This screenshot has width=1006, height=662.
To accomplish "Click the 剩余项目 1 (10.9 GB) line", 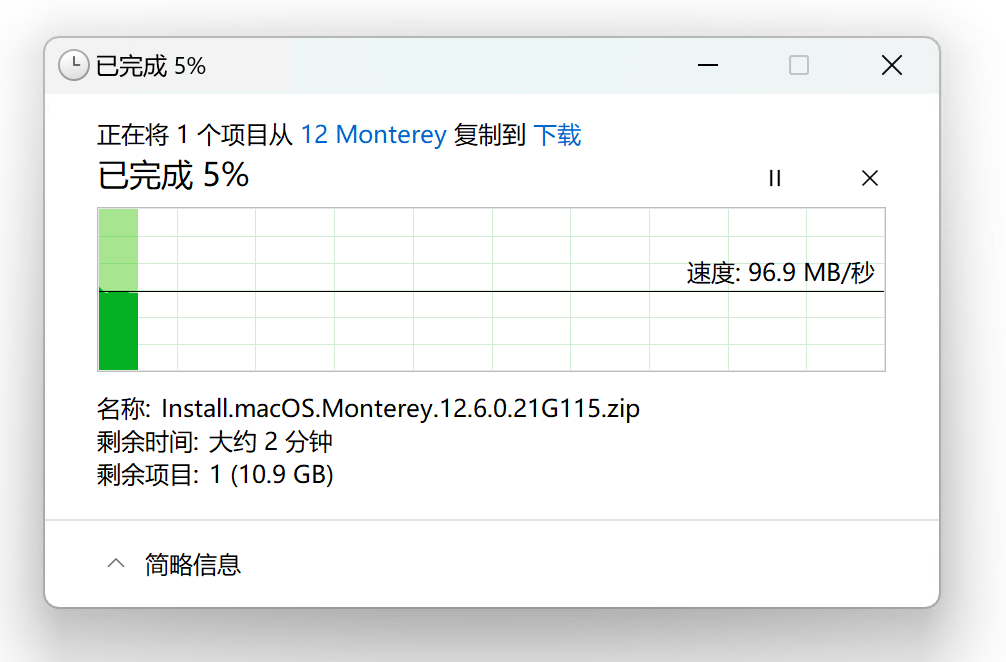I will (215, 474).
